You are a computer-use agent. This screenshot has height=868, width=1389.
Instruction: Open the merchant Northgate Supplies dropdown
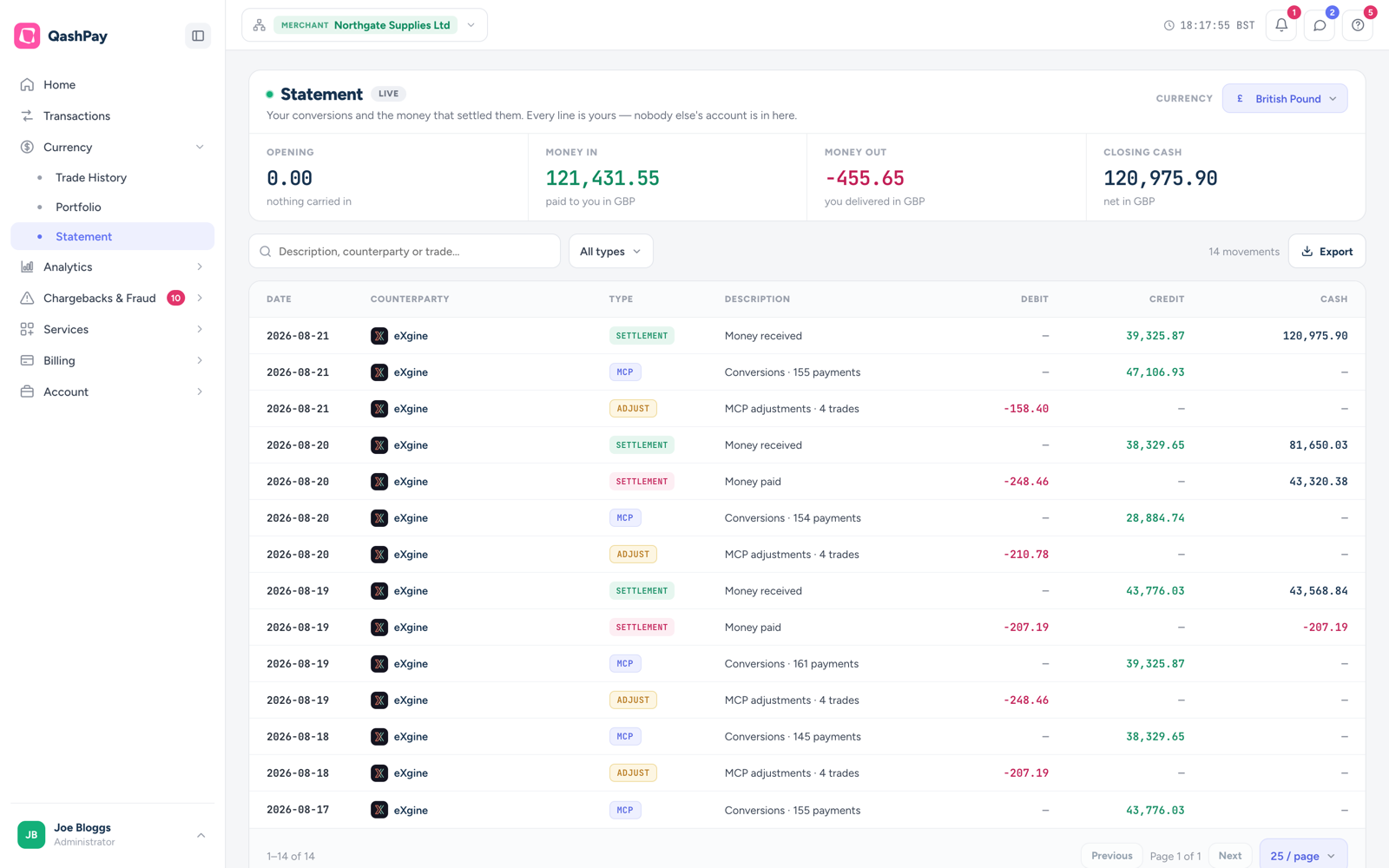click(365, 25)
